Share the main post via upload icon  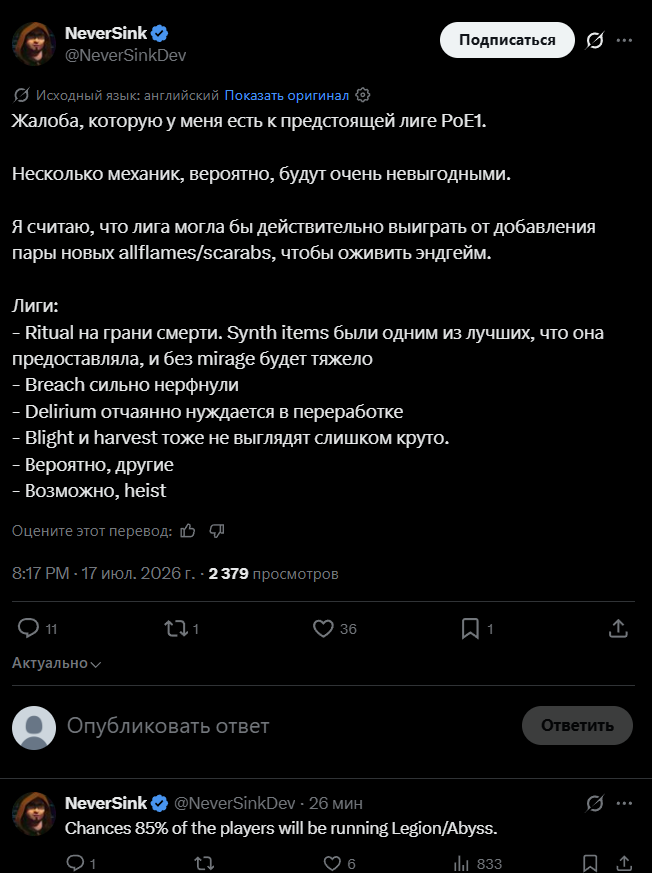pos(618,629)
